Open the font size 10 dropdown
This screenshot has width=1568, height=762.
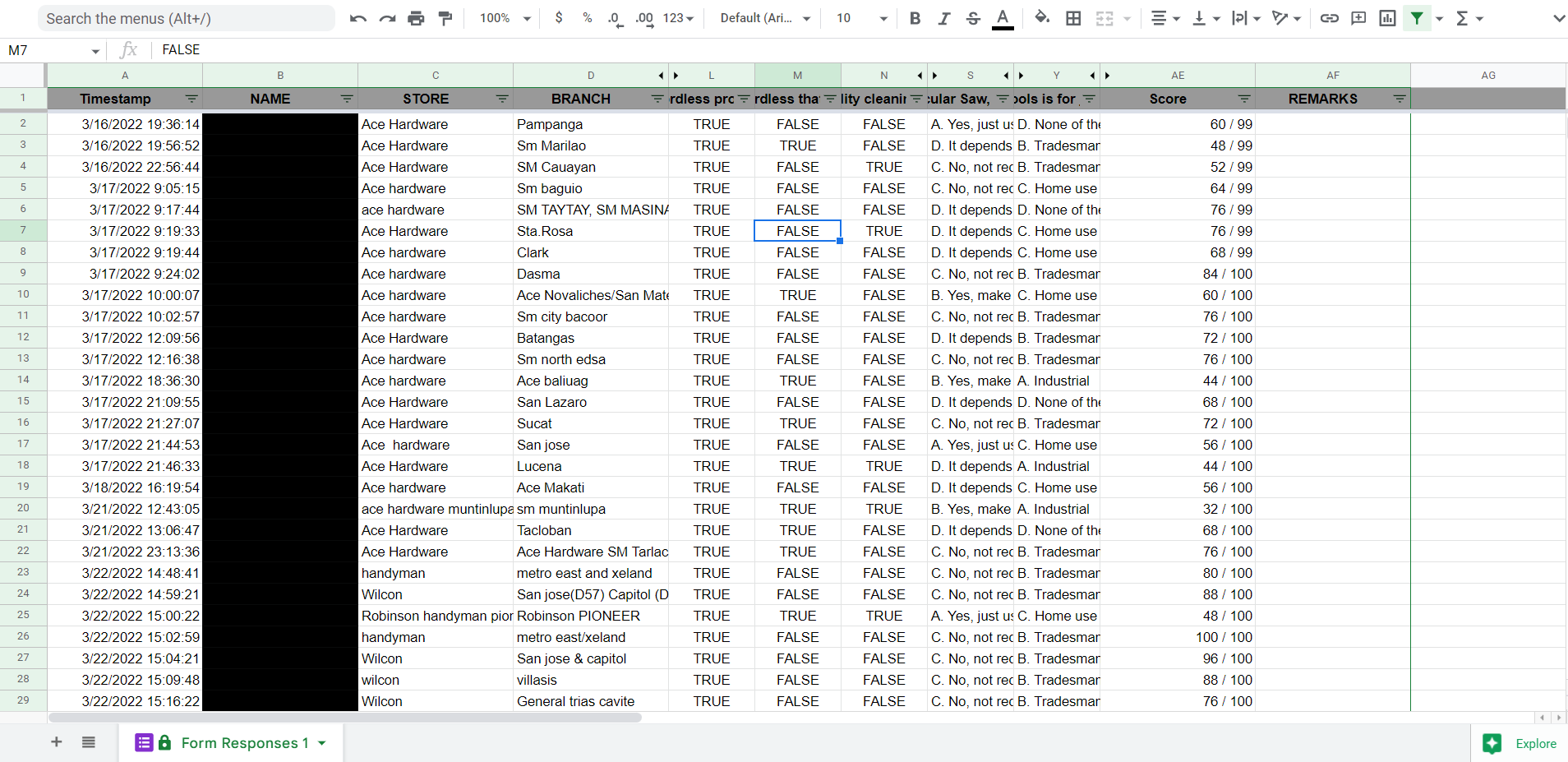tap(861, 18)
